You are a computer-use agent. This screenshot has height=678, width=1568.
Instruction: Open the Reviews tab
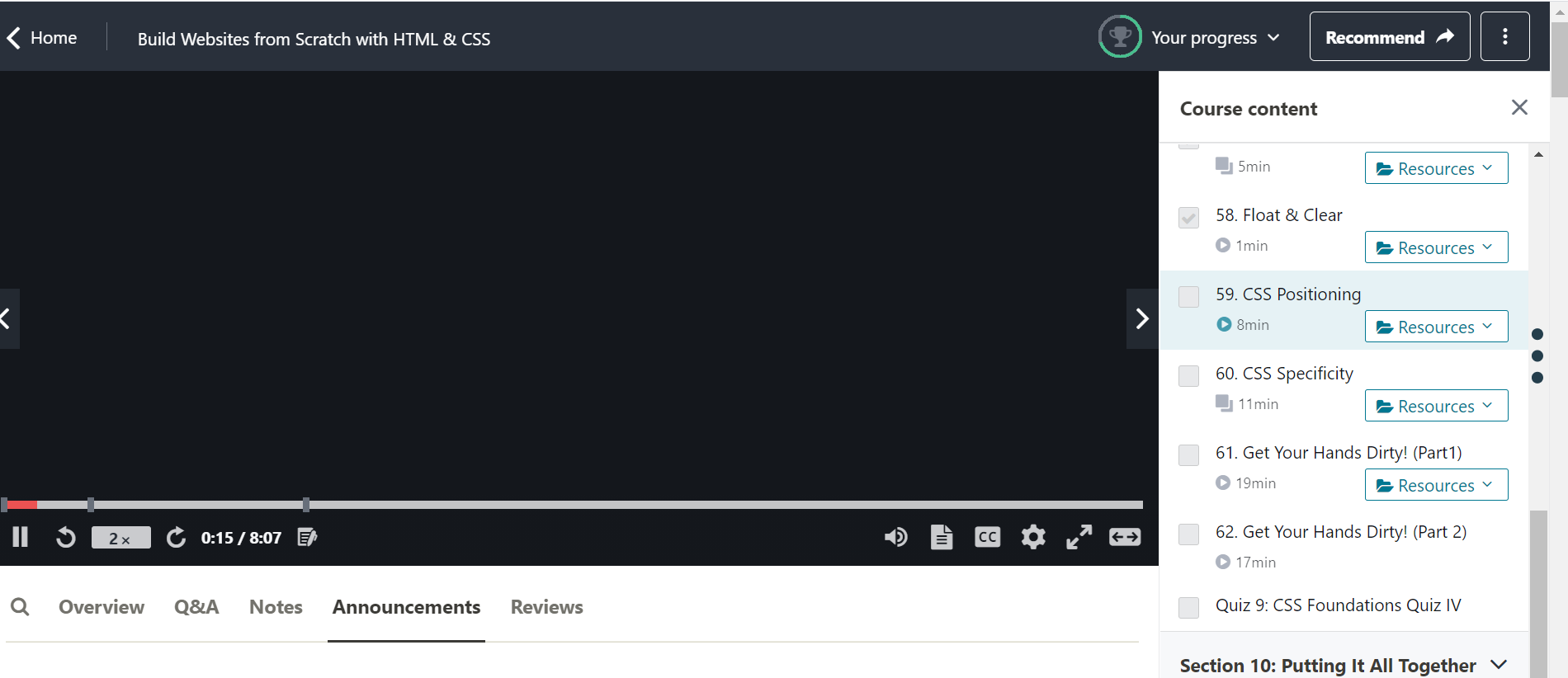[x=546, y=607]
